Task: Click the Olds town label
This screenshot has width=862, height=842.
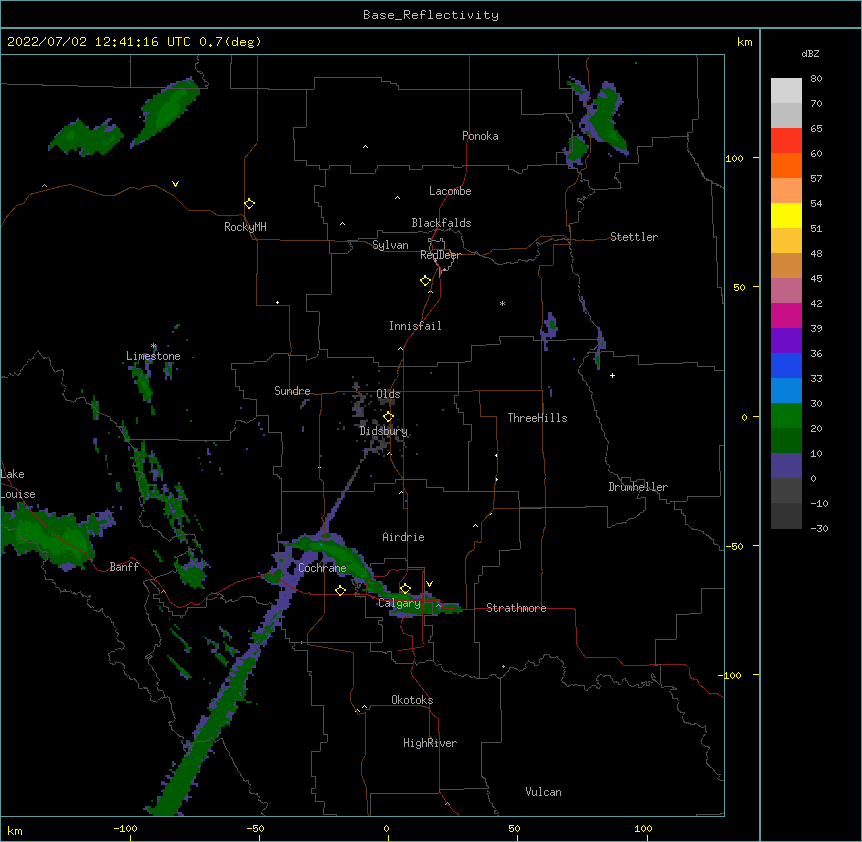Action: (388, 394)
